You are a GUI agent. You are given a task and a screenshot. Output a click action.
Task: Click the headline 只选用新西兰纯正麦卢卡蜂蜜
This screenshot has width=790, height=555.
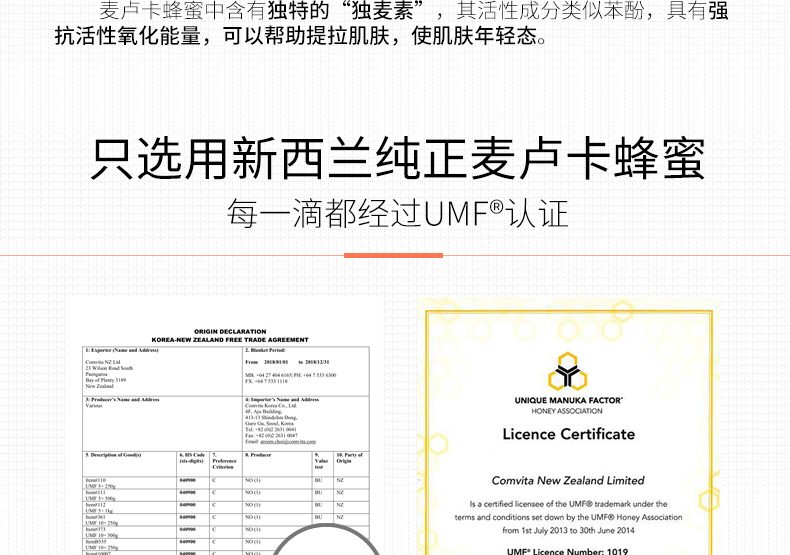click(396, 158)
